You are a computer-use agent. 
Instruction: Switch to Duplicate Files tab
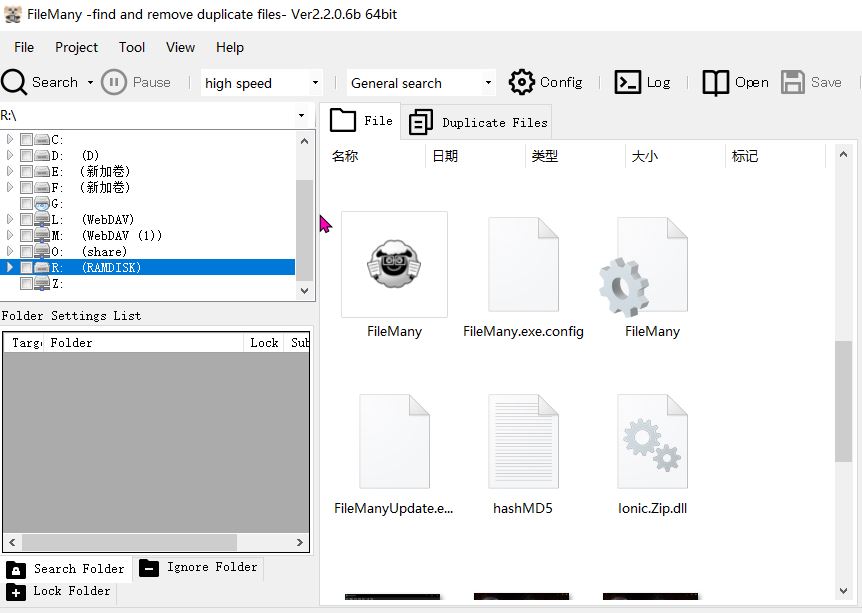(479, 122)
